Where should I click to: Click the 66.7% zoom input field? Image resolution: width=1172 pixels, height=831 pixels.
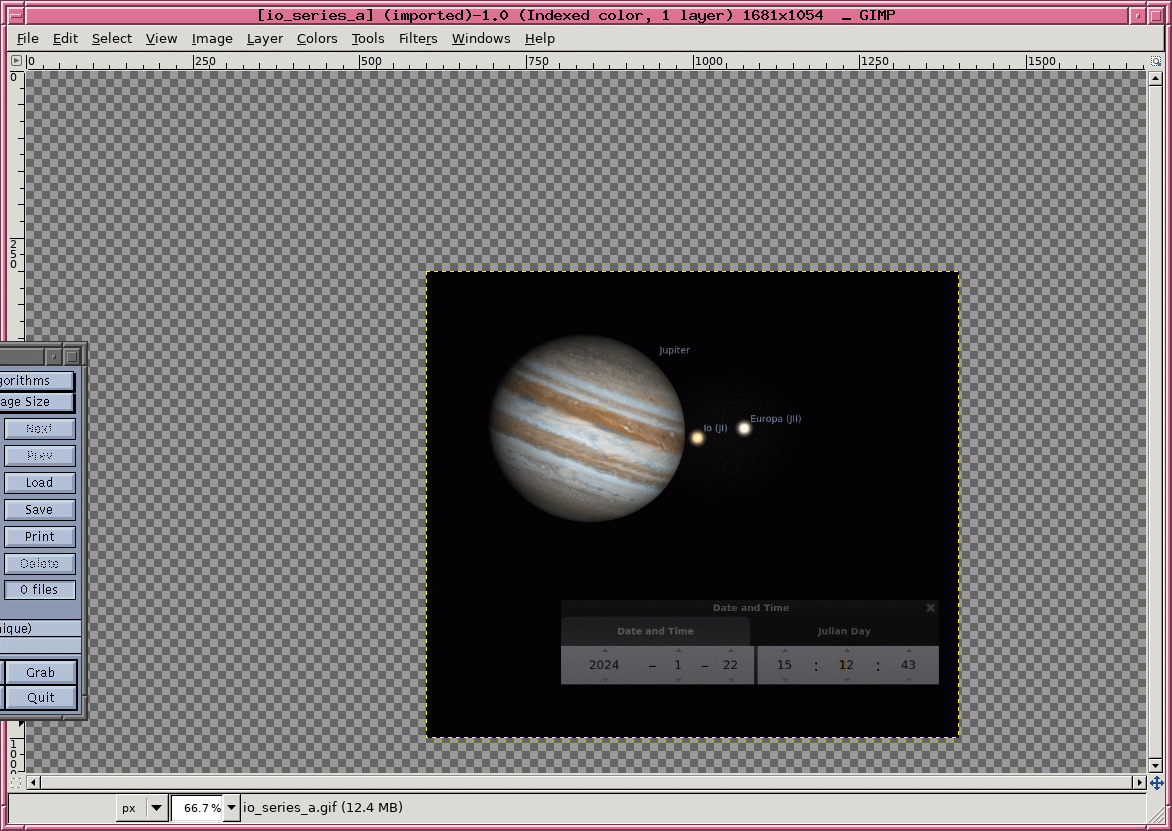click(198, 808)
